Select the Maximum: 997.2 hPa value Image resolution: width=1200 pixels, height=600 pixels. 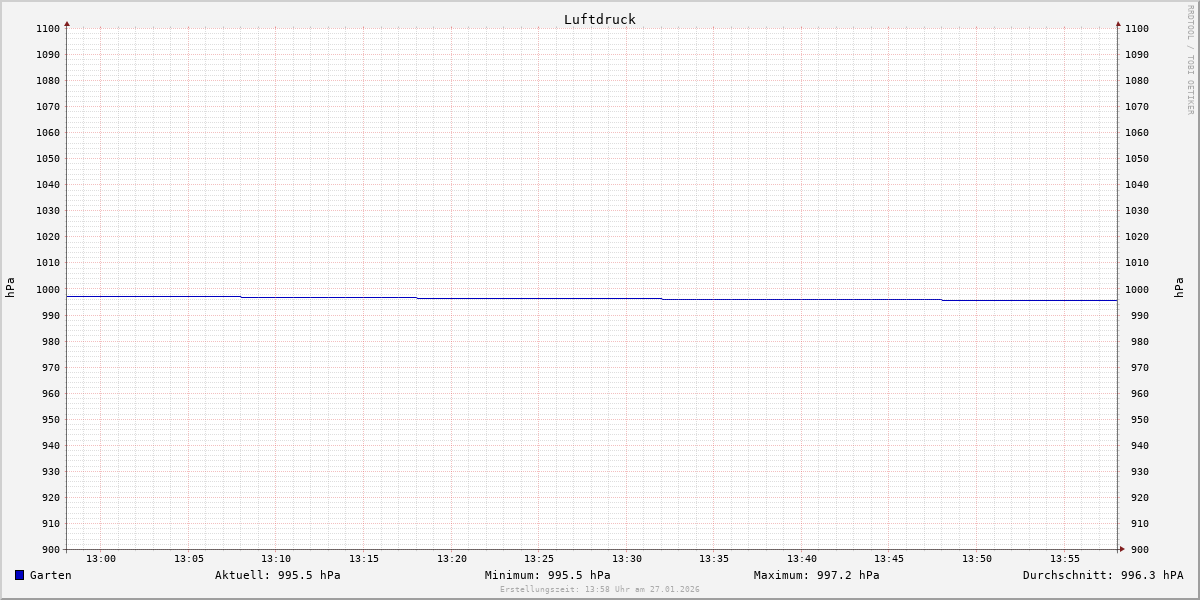pos(816,575)
